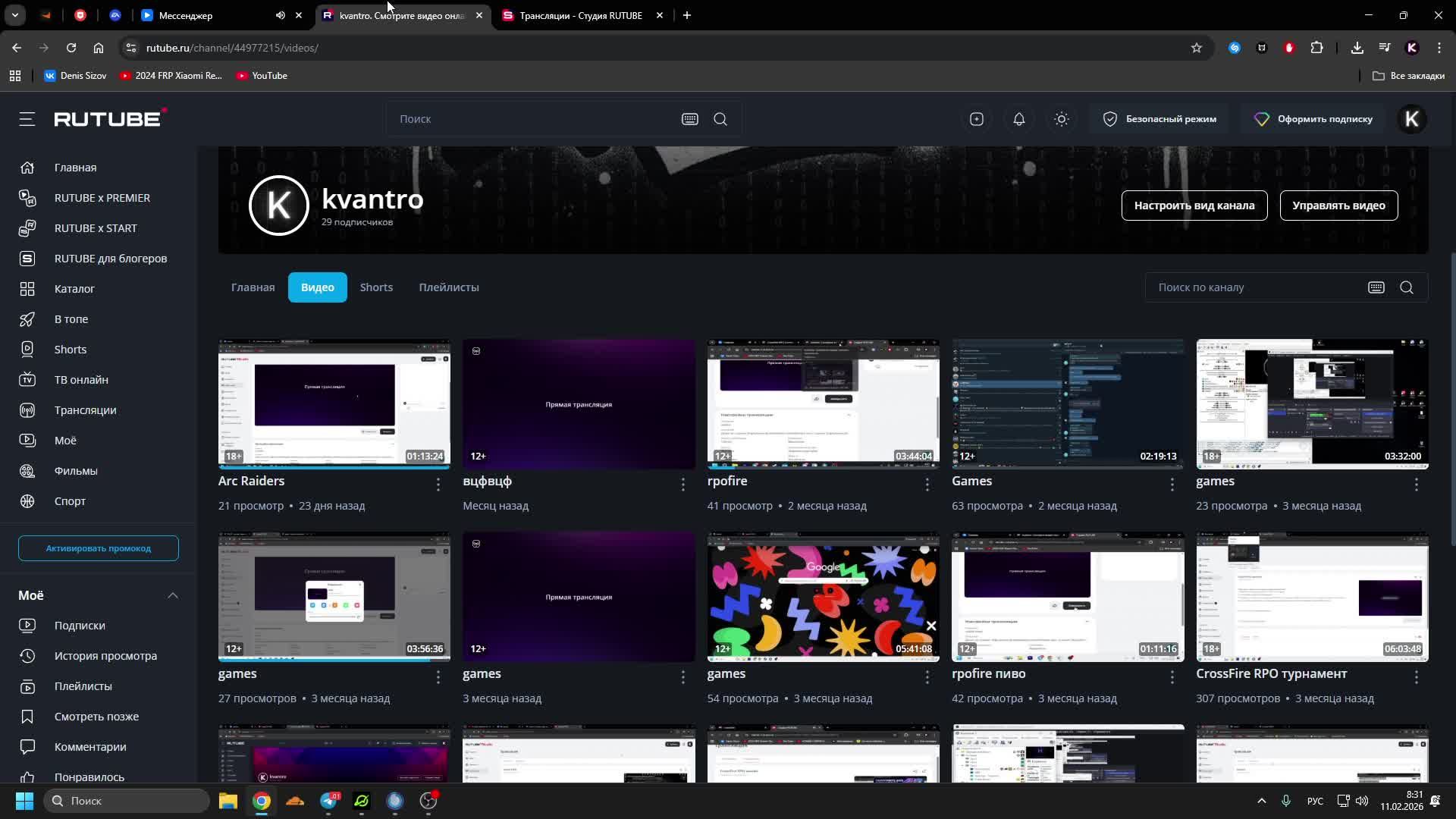Switch to the channel Плейлисты tab
1456x819 pixels.
tap(449, 287)
